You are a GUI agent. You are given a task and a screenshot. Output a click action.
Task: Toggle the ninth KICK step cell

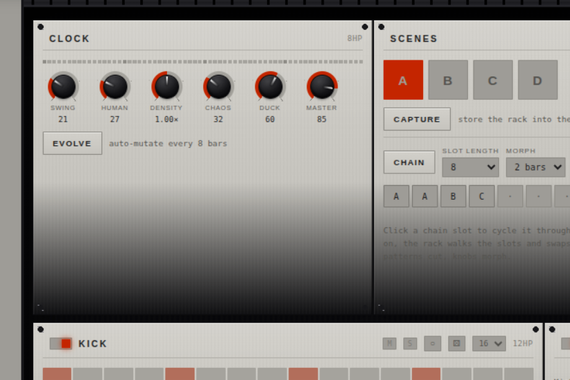303,374
